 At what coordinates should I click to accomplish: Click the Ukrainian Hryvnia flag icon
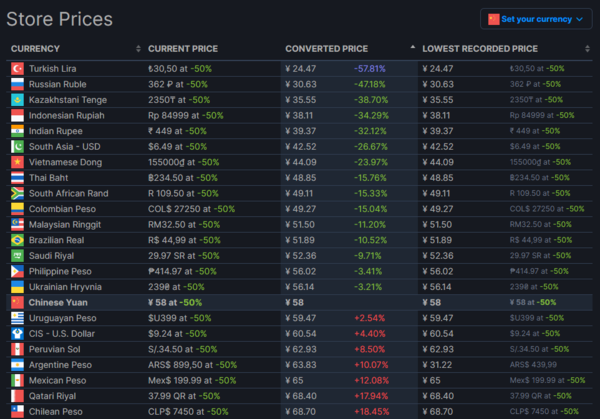coord(17,287)
